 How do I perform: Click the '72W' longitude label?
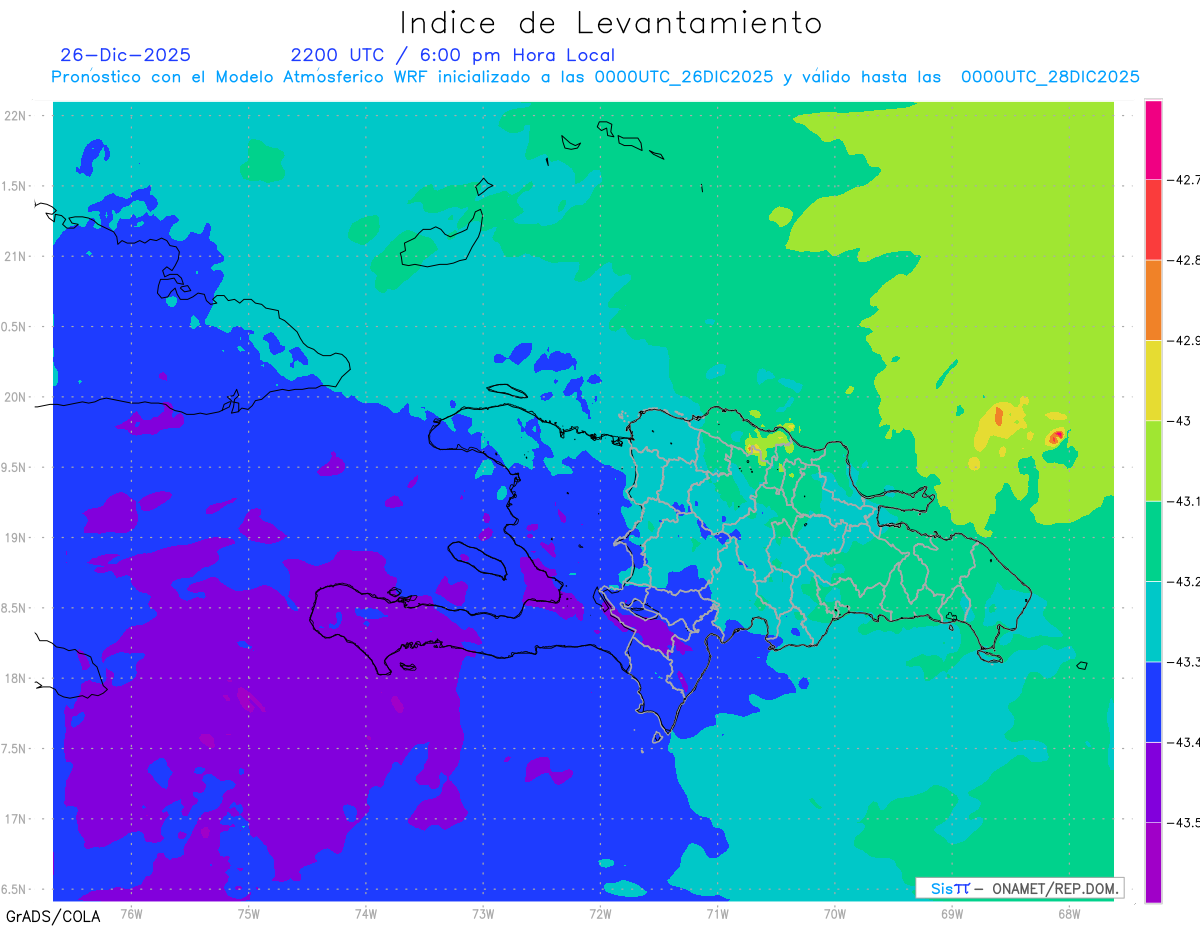pyautogui.click(x=600, y=914)
